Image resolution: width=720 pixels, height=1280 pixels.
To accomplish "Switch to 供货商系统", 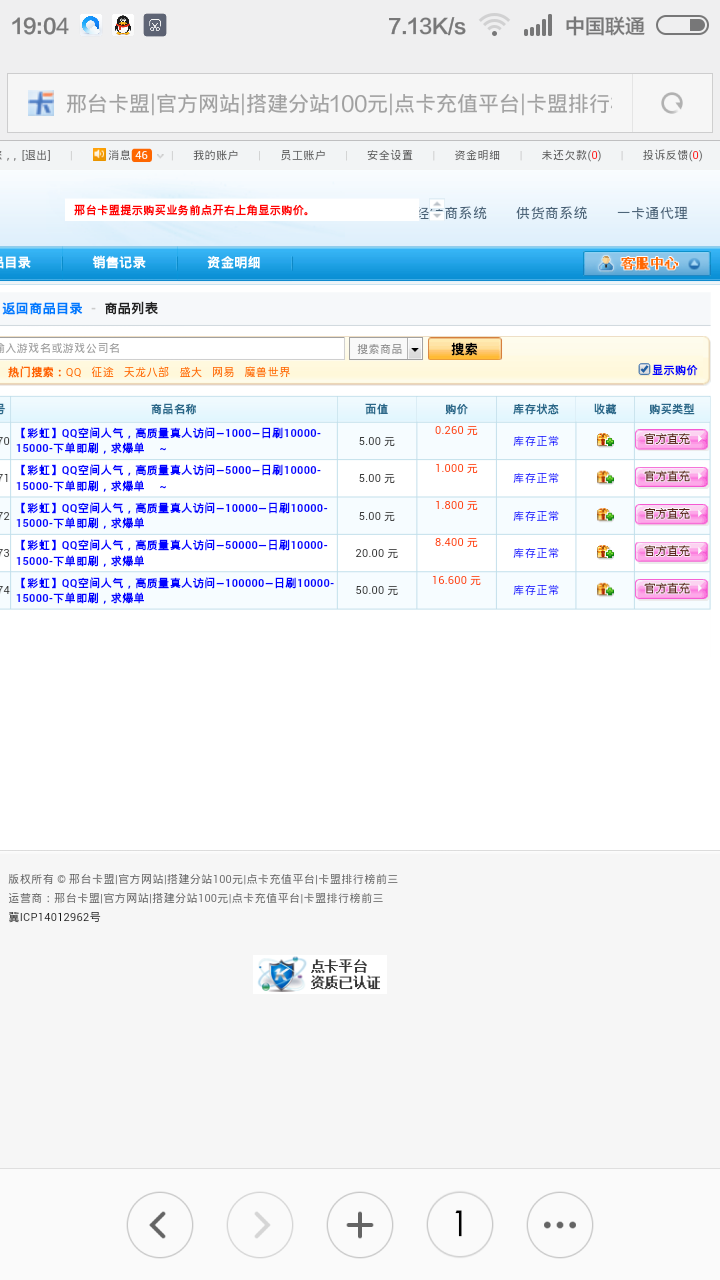I will click(552, 213).
